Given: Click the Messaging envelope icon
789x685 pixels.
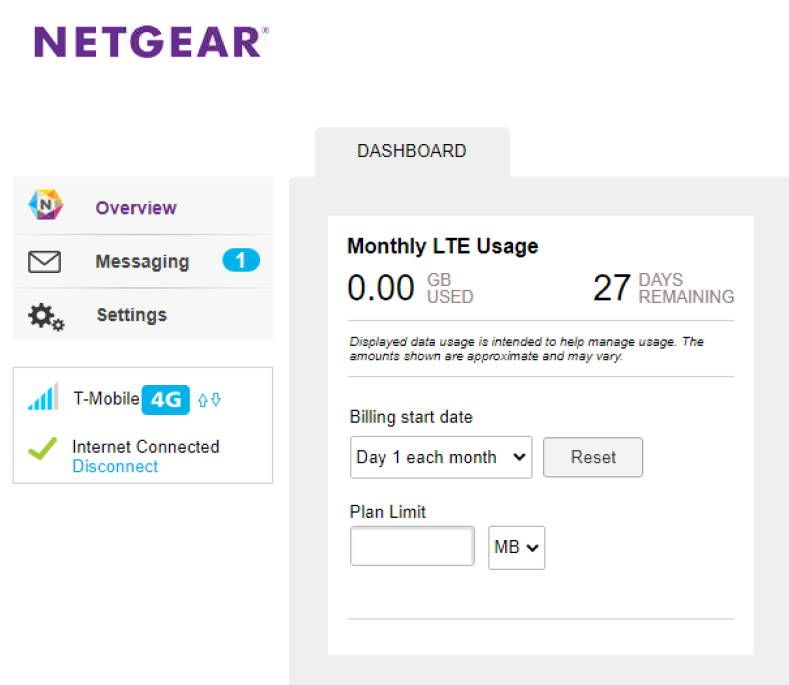Looking at the screenshot, I should 45,262.
